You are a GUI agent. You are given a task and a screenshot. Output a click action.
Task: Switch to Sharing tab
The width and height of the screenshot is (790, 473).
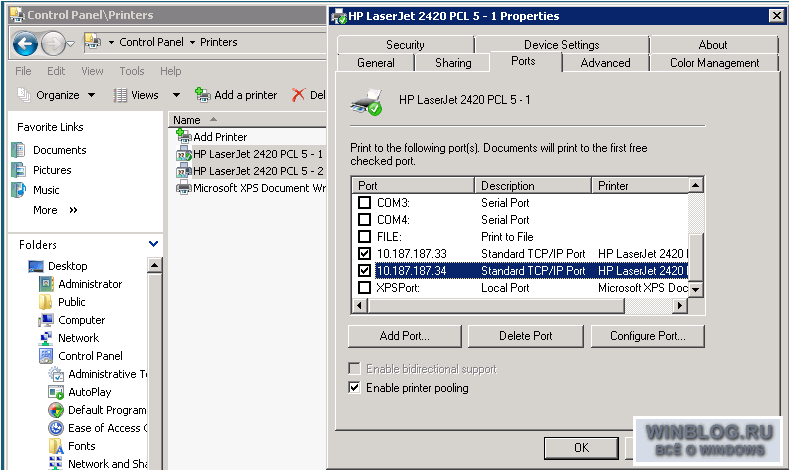[x=453, y=63]
